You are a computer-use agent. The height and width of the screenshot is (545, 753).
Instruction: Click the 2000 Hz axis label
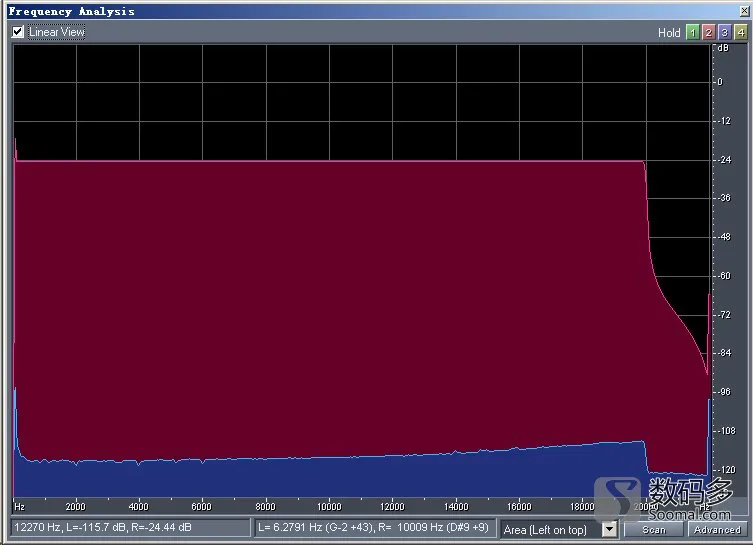75,506
